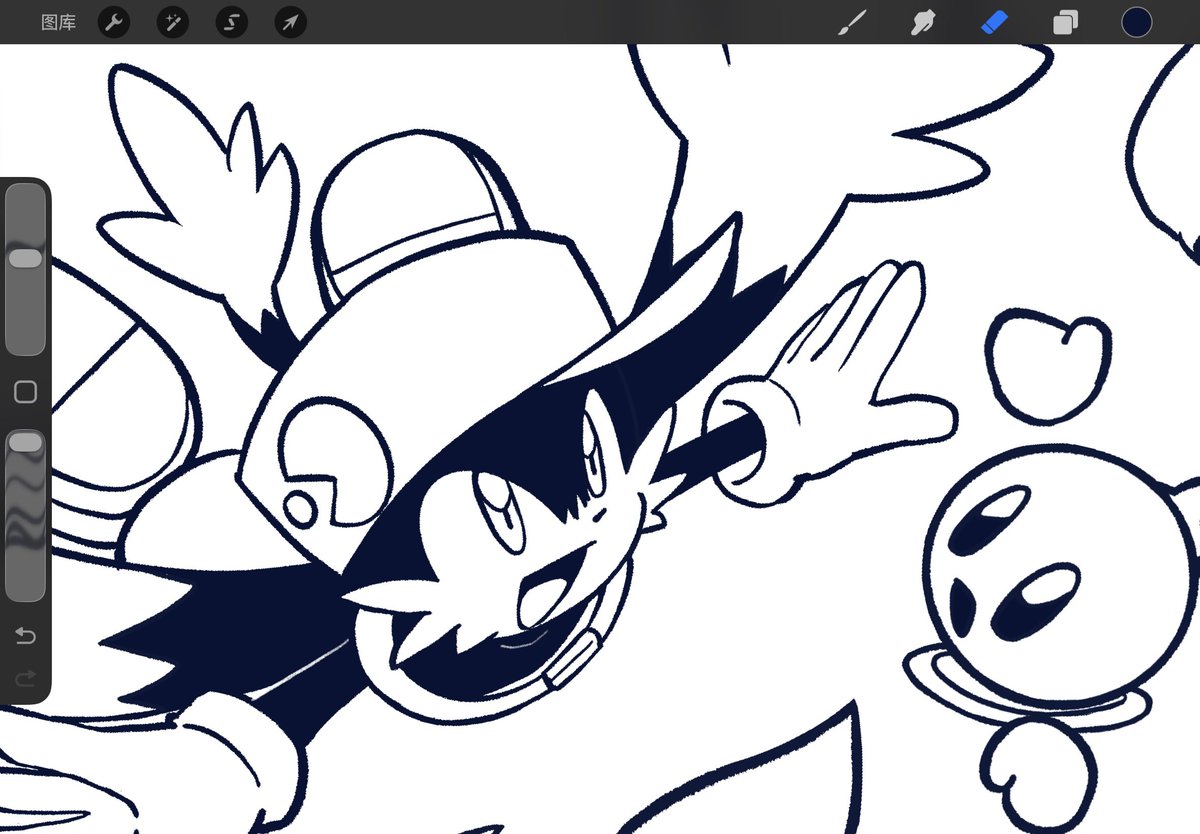Open the active color picker circle
This screenshot has height=834, width=1200.
[x=1136, y=22]
